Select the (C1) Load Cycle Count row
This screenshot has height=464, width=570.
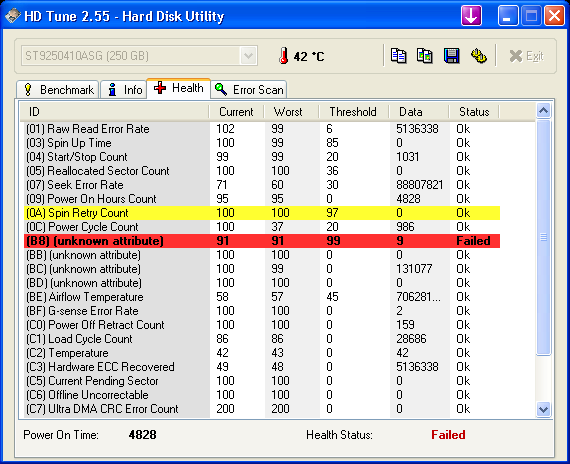click(262, 339)
